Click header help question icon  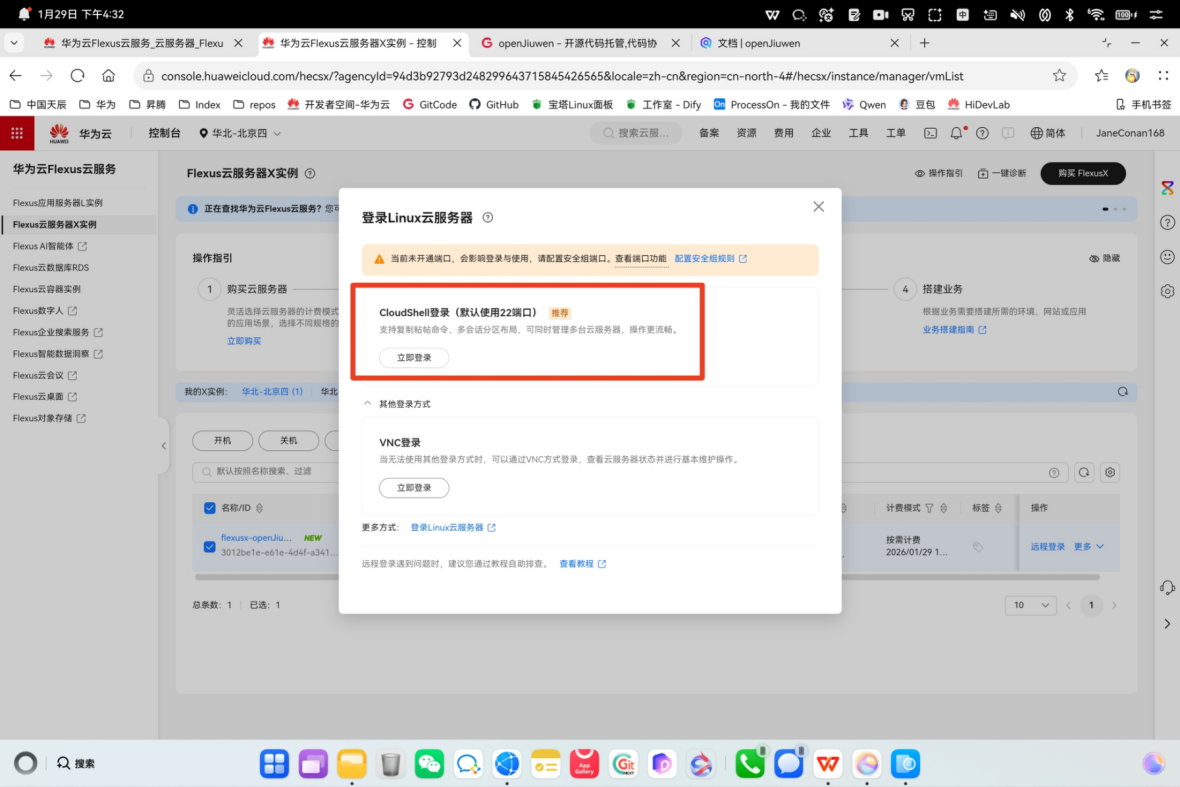click(982, 133)
